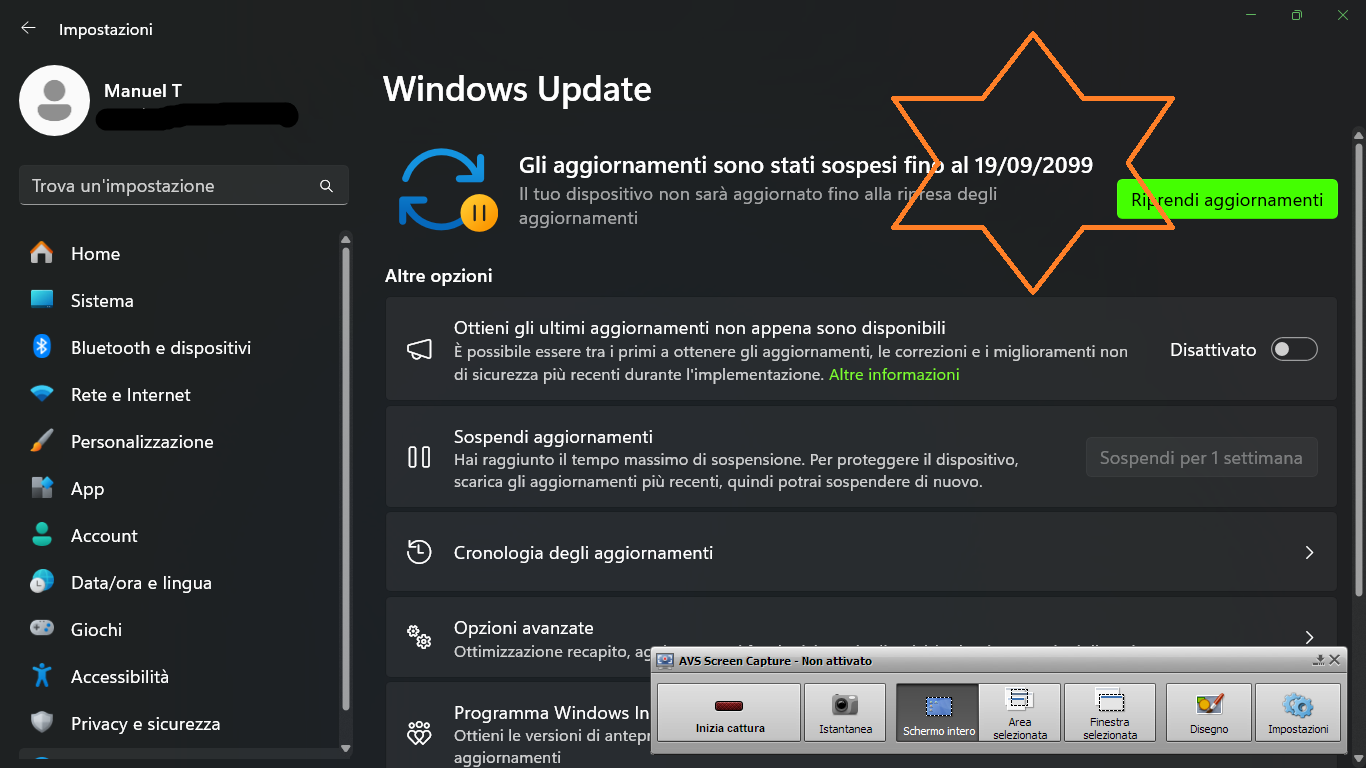The width and height of the screenshot is (1366, 768).
Task: Click the history clock icon for Cronologia
Action: pyautogui.click(x=419, y=552)
